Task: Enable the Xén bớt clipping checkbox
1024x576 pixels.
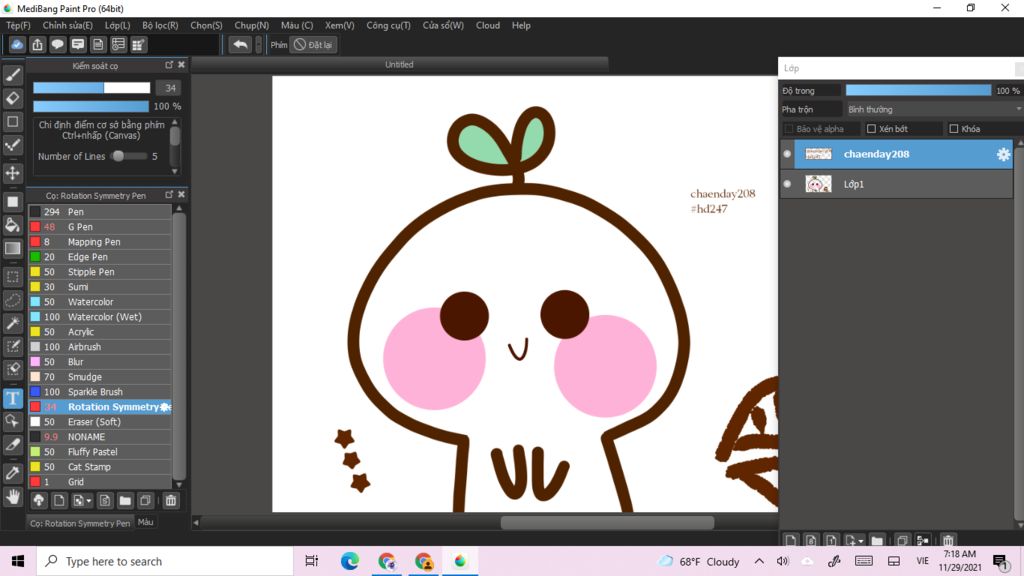Action: tap(871, 129)
